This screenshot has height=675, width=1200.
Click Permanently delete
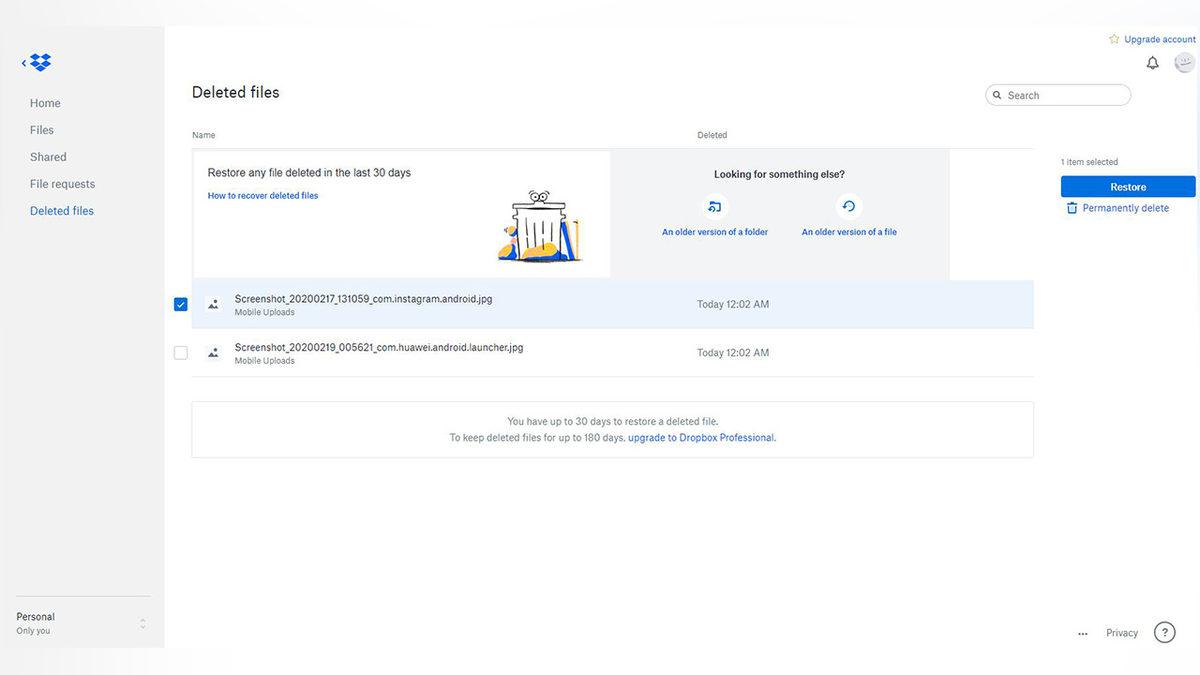[x=1124, y=208]
